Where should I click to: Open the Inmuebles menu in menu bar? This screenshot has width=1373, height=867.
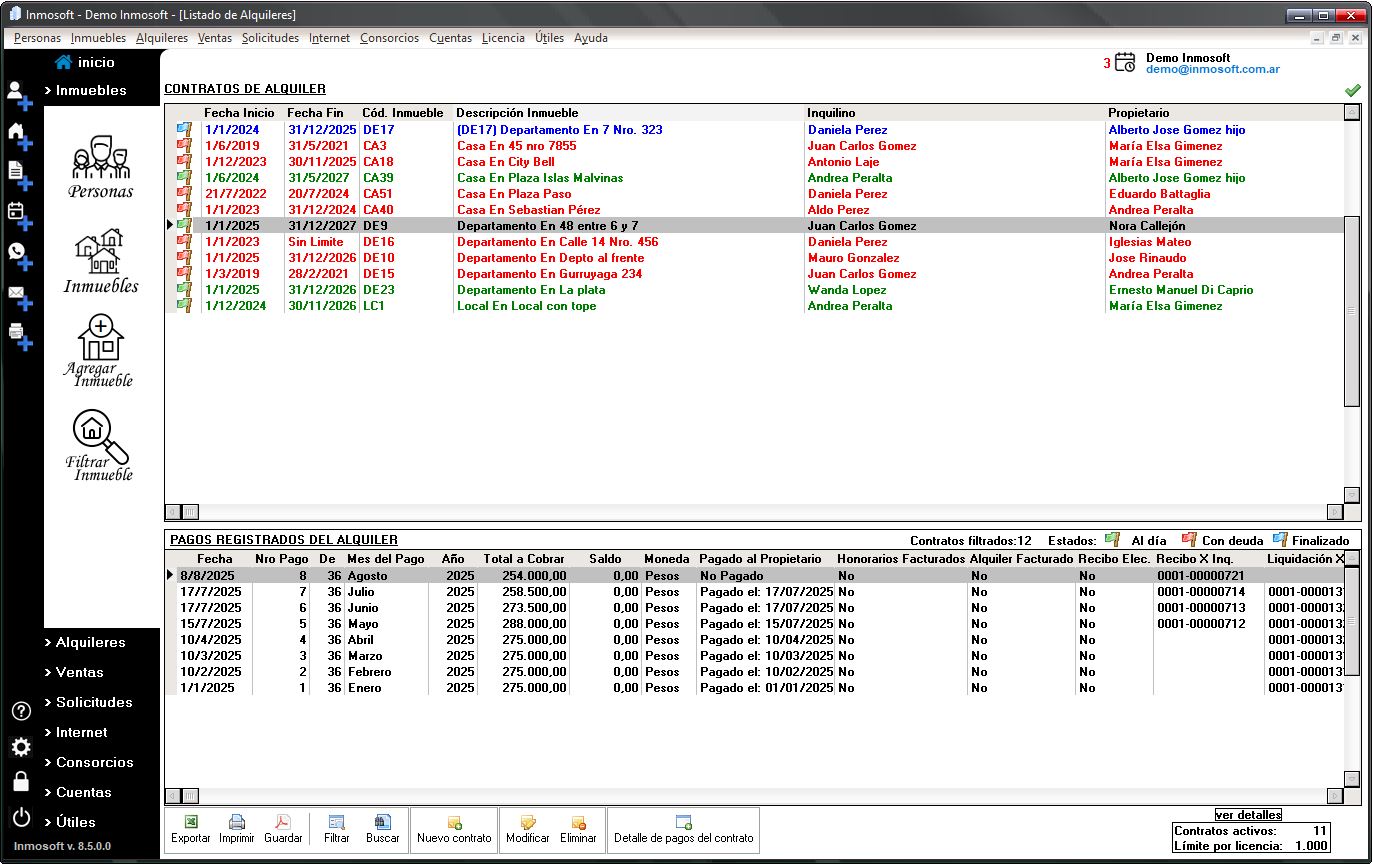tap(98, 38)
